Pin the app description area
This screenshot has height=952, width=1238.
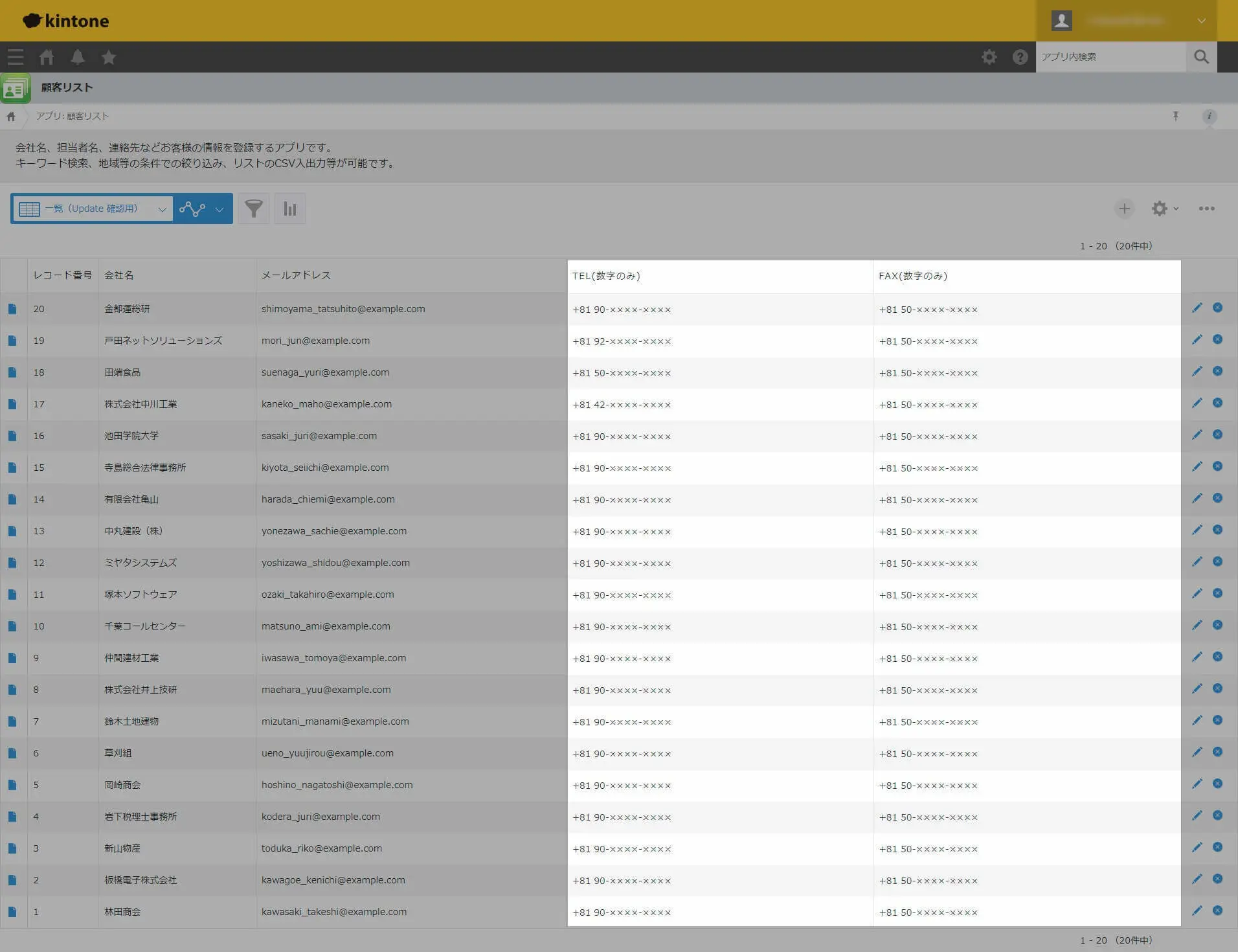(1176, 116)
